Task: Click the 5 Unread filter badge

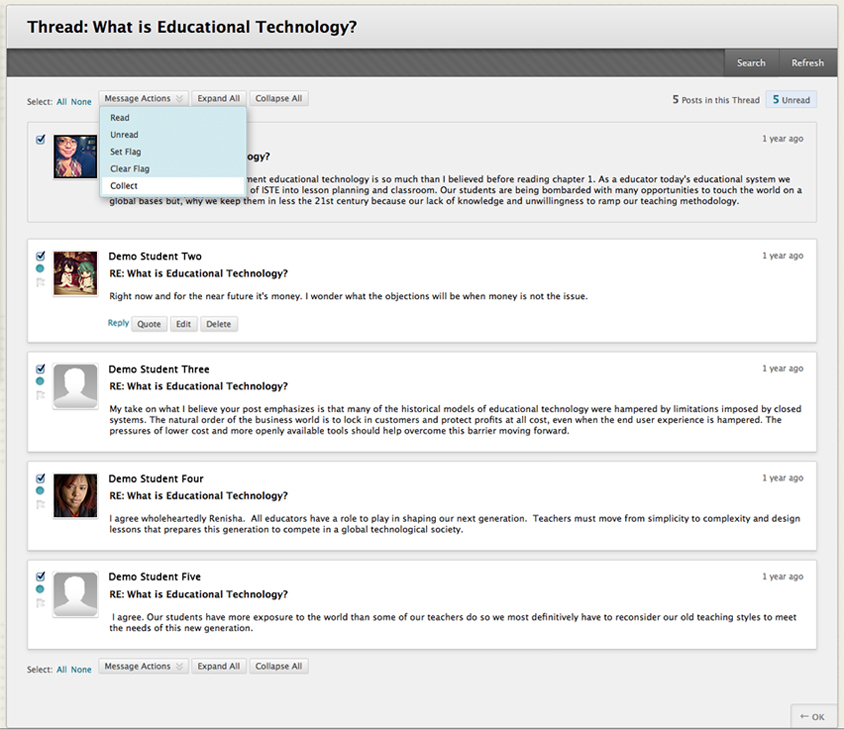Action: 790,100
